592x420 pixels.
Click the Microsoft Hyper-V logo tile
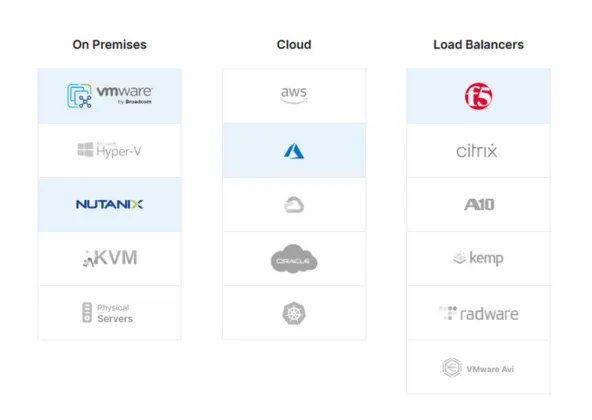(109, 150)
